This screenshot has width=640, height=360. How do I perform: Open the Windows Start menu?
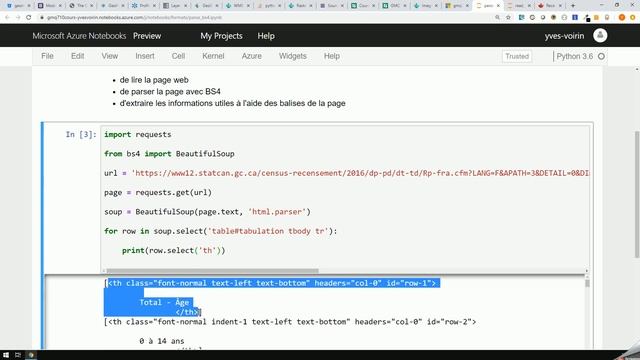[x=6, y=355]
